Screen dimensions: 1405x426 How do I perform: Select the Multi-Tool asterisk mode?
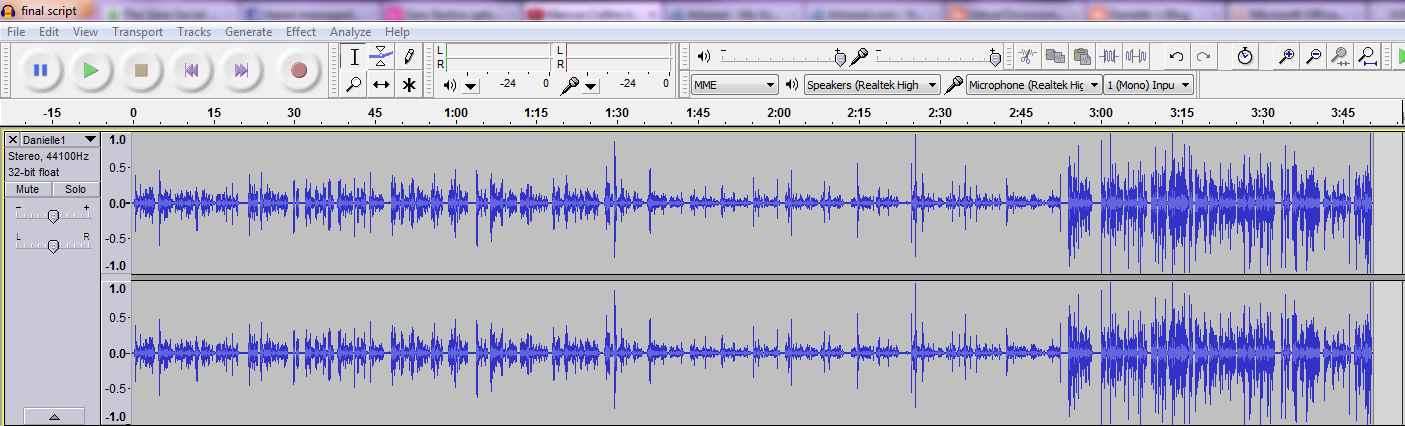(x=408, y=85)
